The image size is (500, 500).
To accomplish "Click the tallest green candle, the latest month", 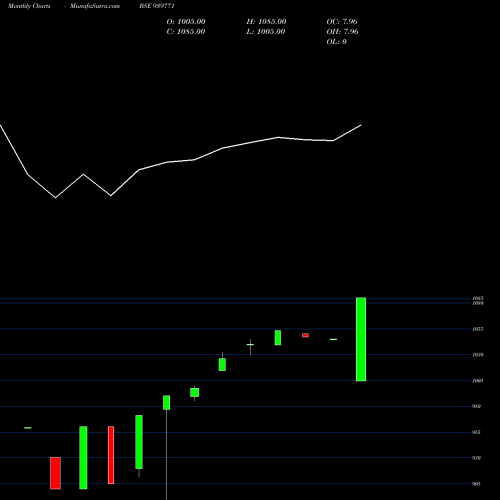I will [361, 339].
